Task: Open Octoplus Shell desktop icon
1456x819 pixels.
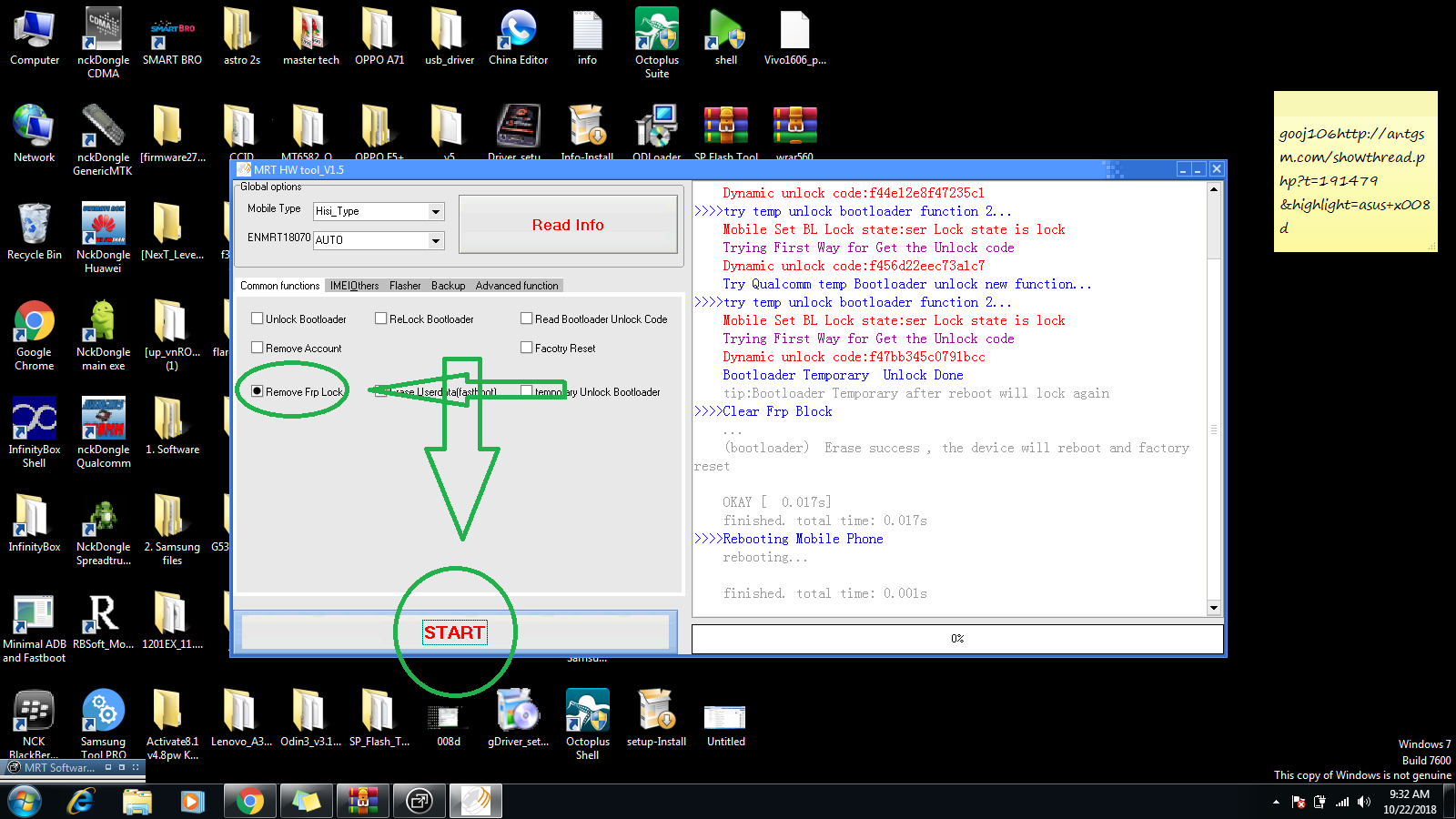Action: [x=587, y=724]
